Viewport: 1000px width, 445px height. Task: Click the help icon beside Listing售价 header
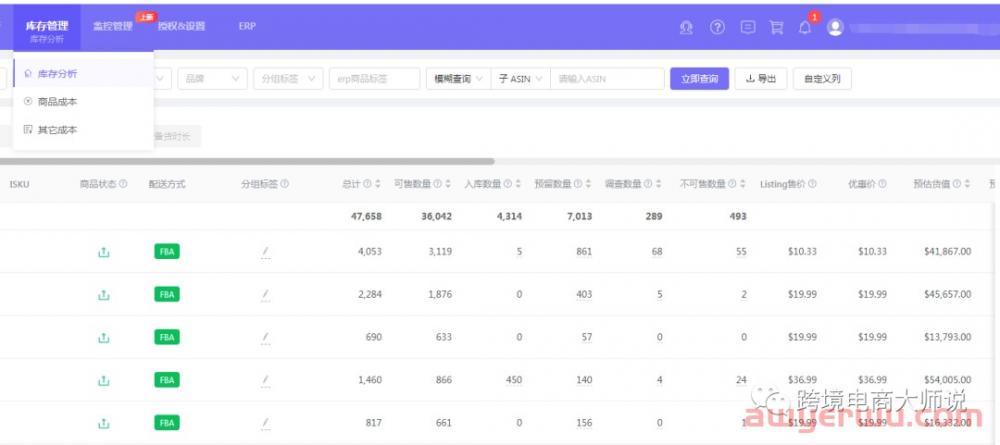coord(812,184)
